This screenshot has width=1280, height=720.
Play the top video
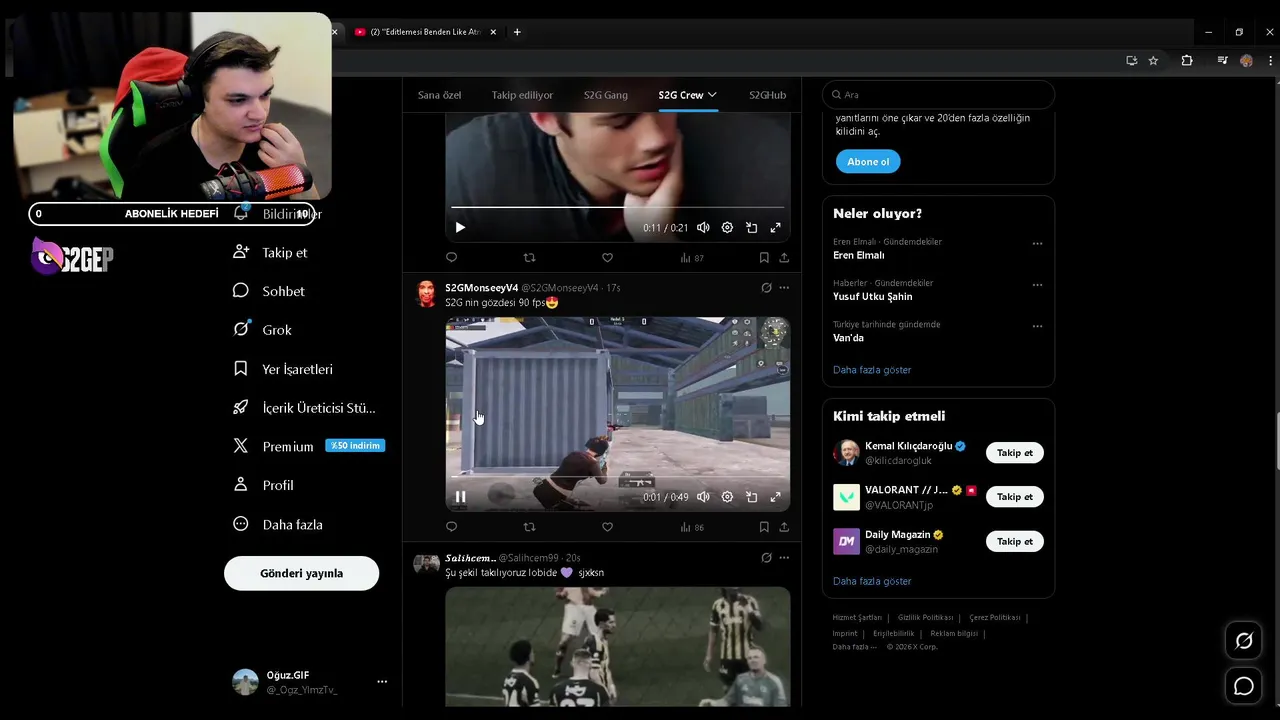point(460,228)
